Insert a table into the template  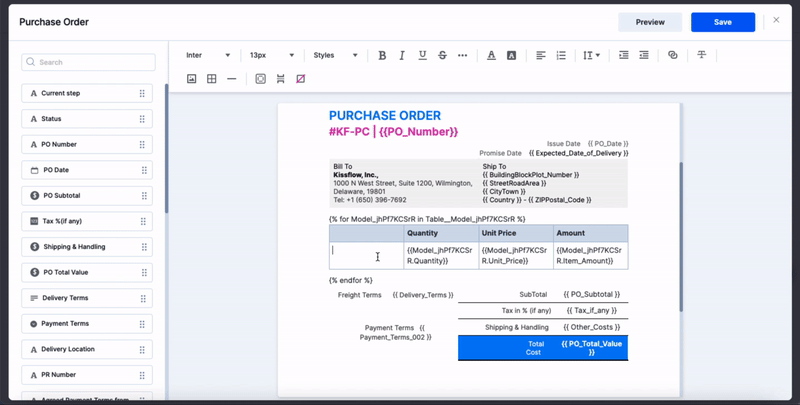211,79
